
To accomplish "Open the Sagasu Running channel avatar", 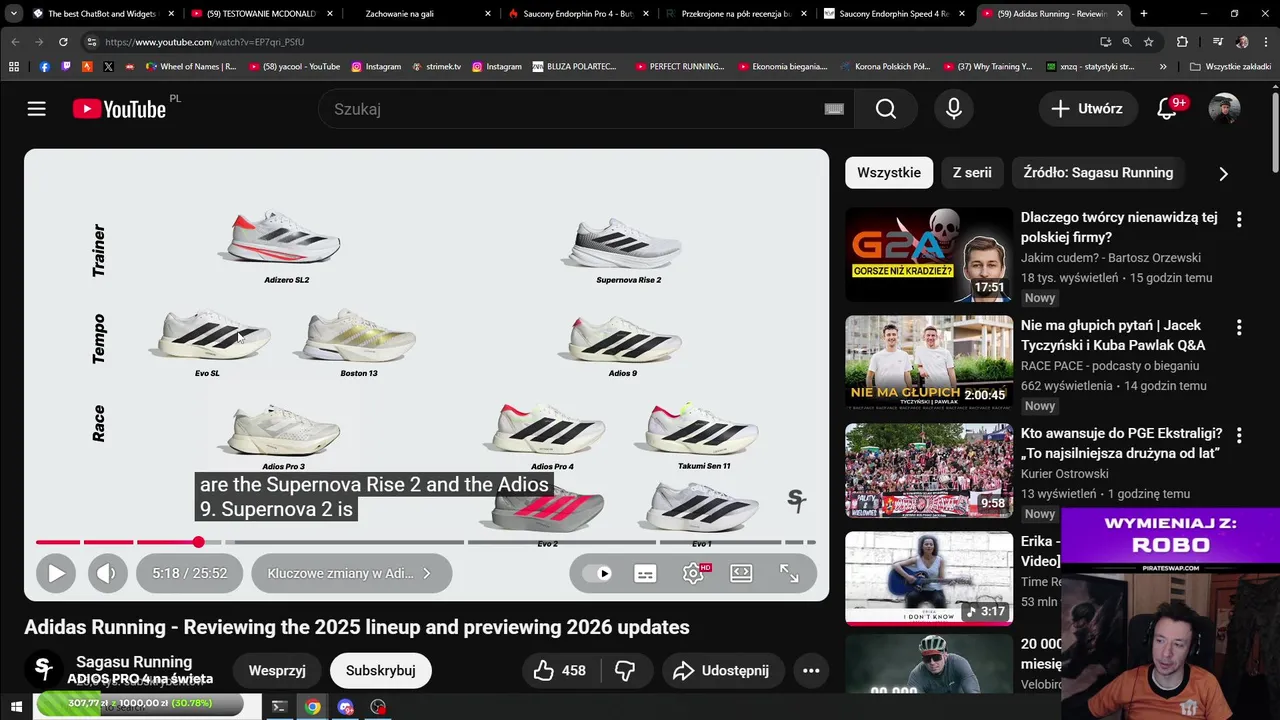I will point(43,669).
